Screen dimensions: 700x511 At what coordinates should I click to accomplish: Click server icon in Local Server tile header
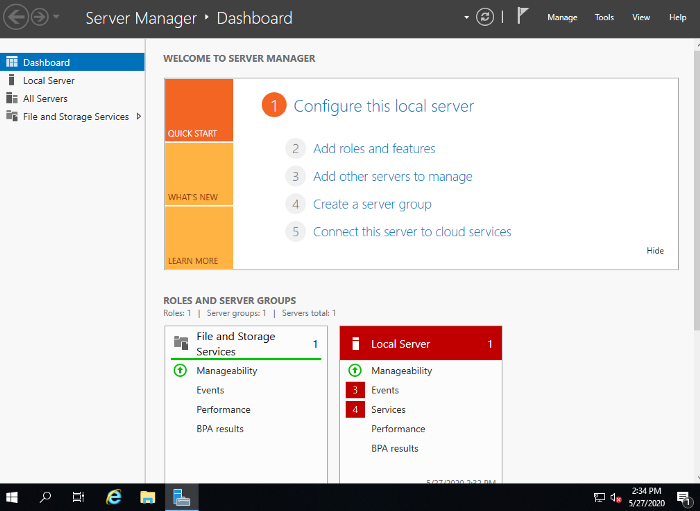[x=356, y=344]
